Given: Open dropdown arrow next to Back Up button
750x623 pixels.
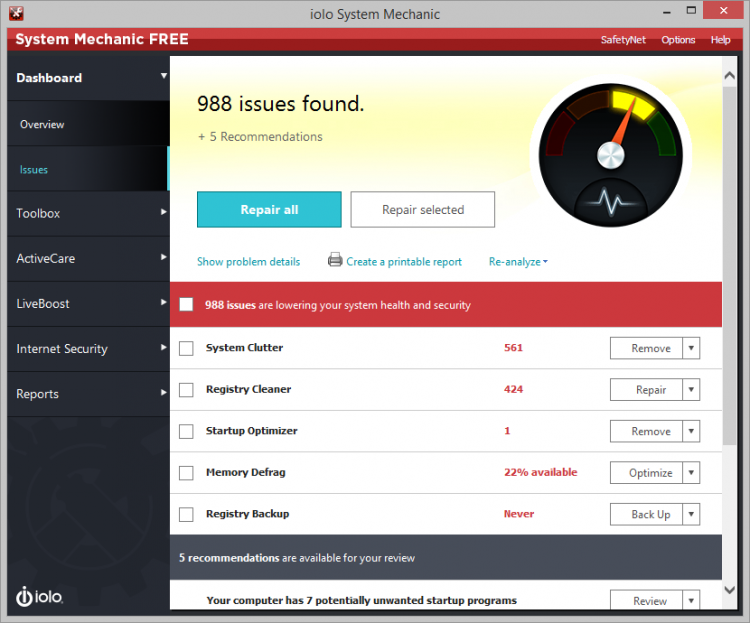Looking at the screenshot, I should pos(691,514).
